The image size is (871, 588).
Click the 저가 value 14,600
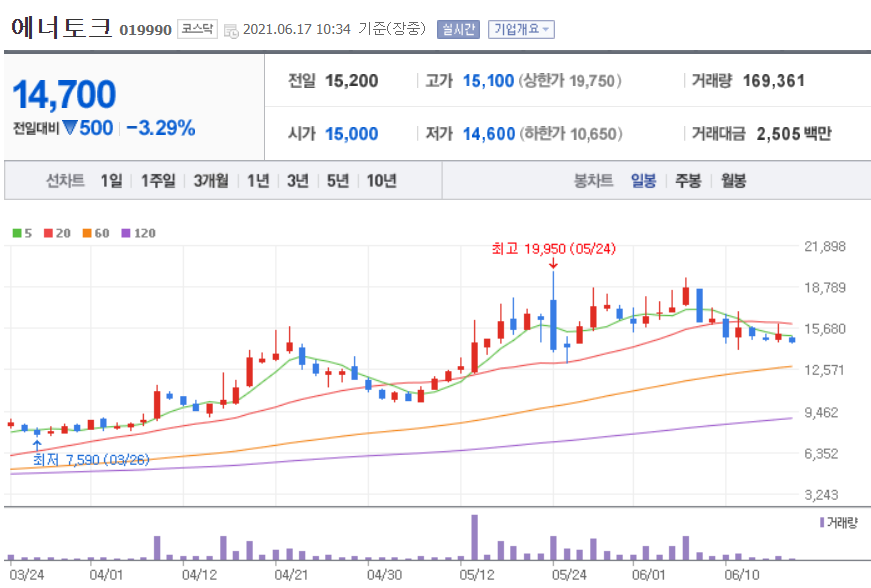coord(489,134)
